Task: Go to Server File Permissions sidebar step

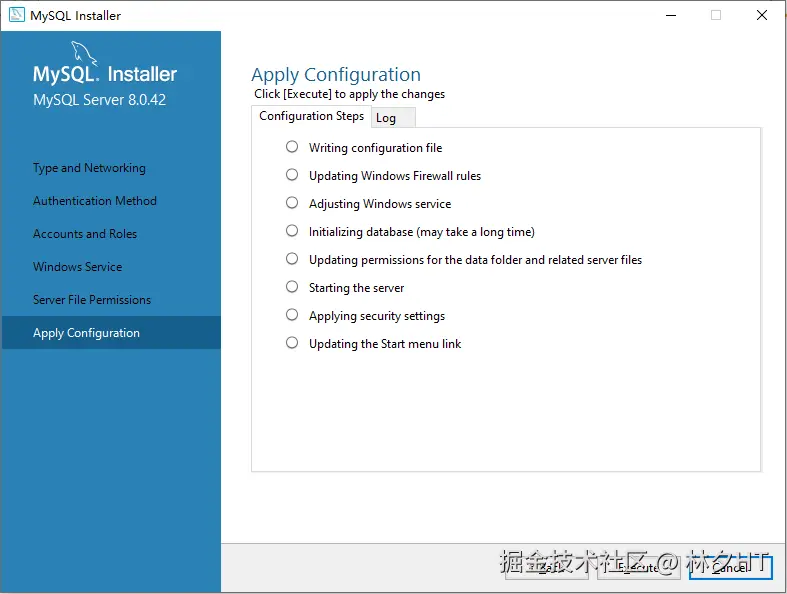Action: coord(92,300)
